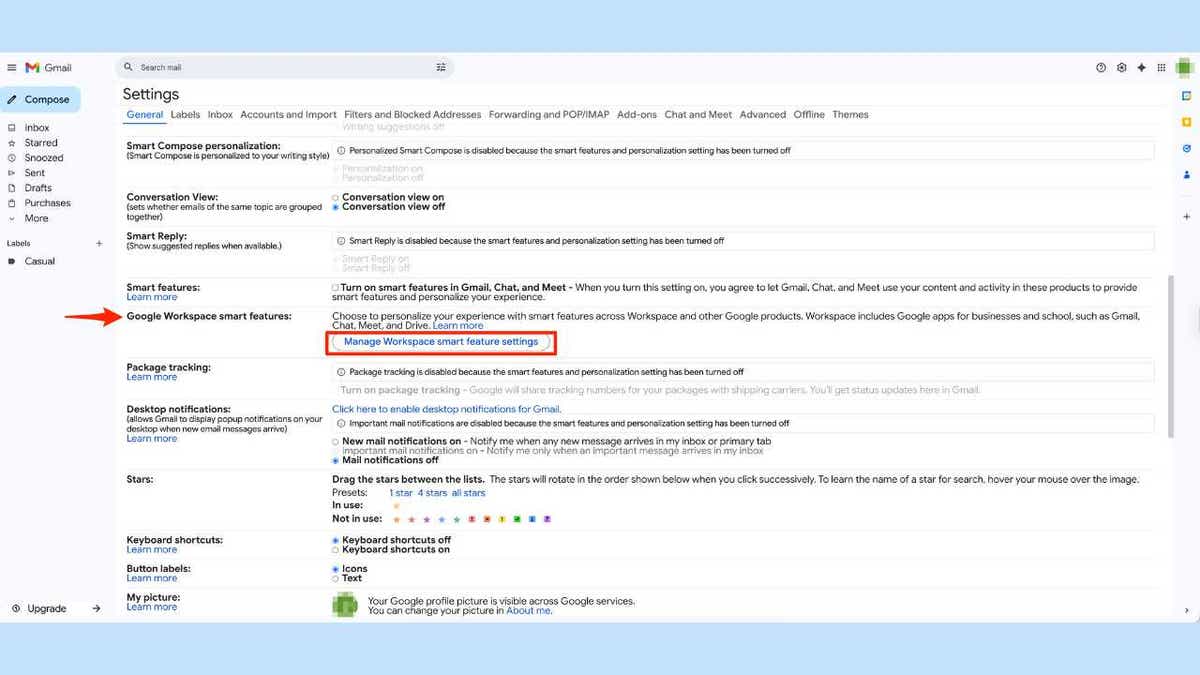Click the Search mail input field
The width and height of the screenshot is (1200, 675).
[250, 67]
